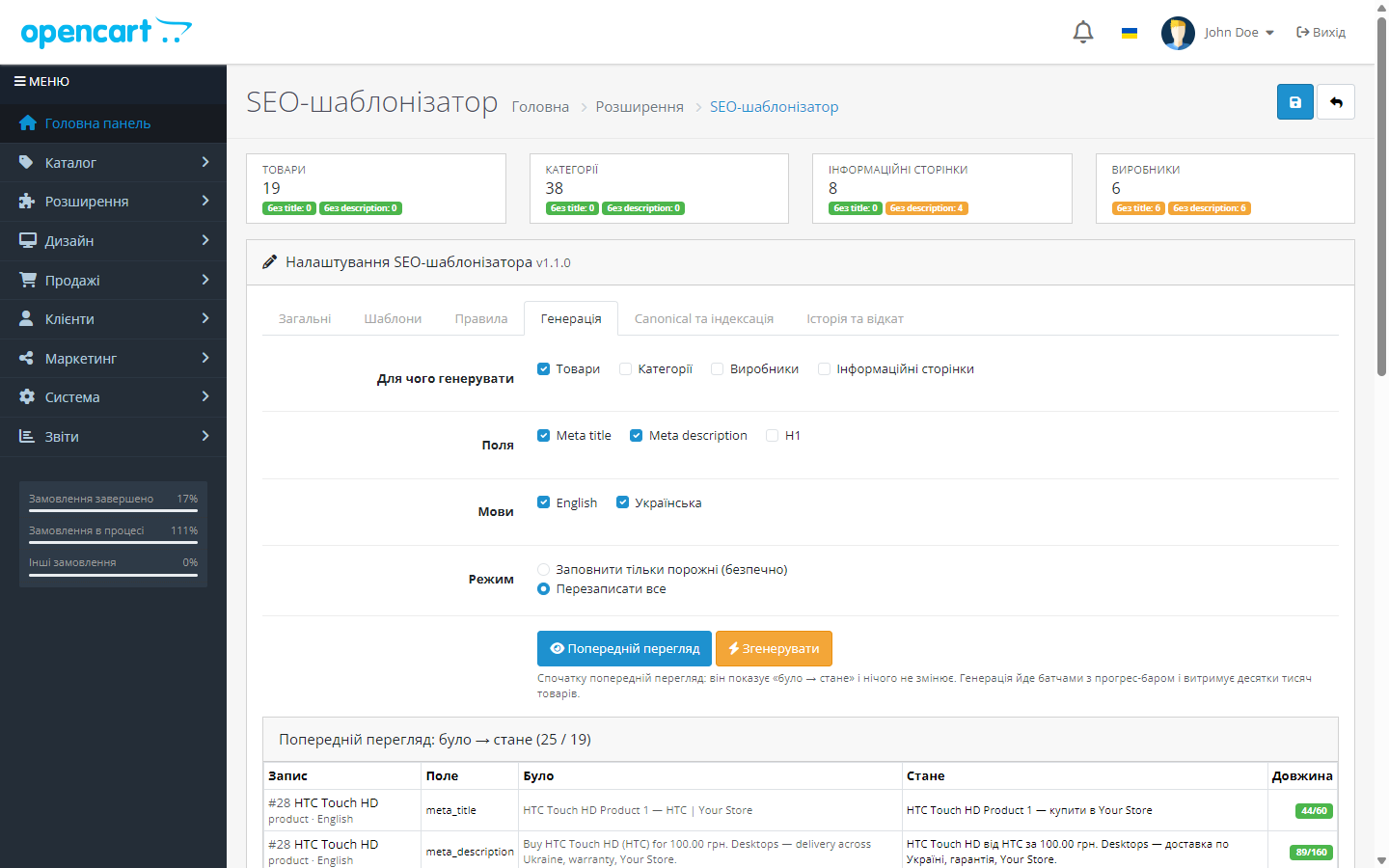Screen dimensions: 1389x868
Task: Select the Генерація tab
Action: coord(571,318)
